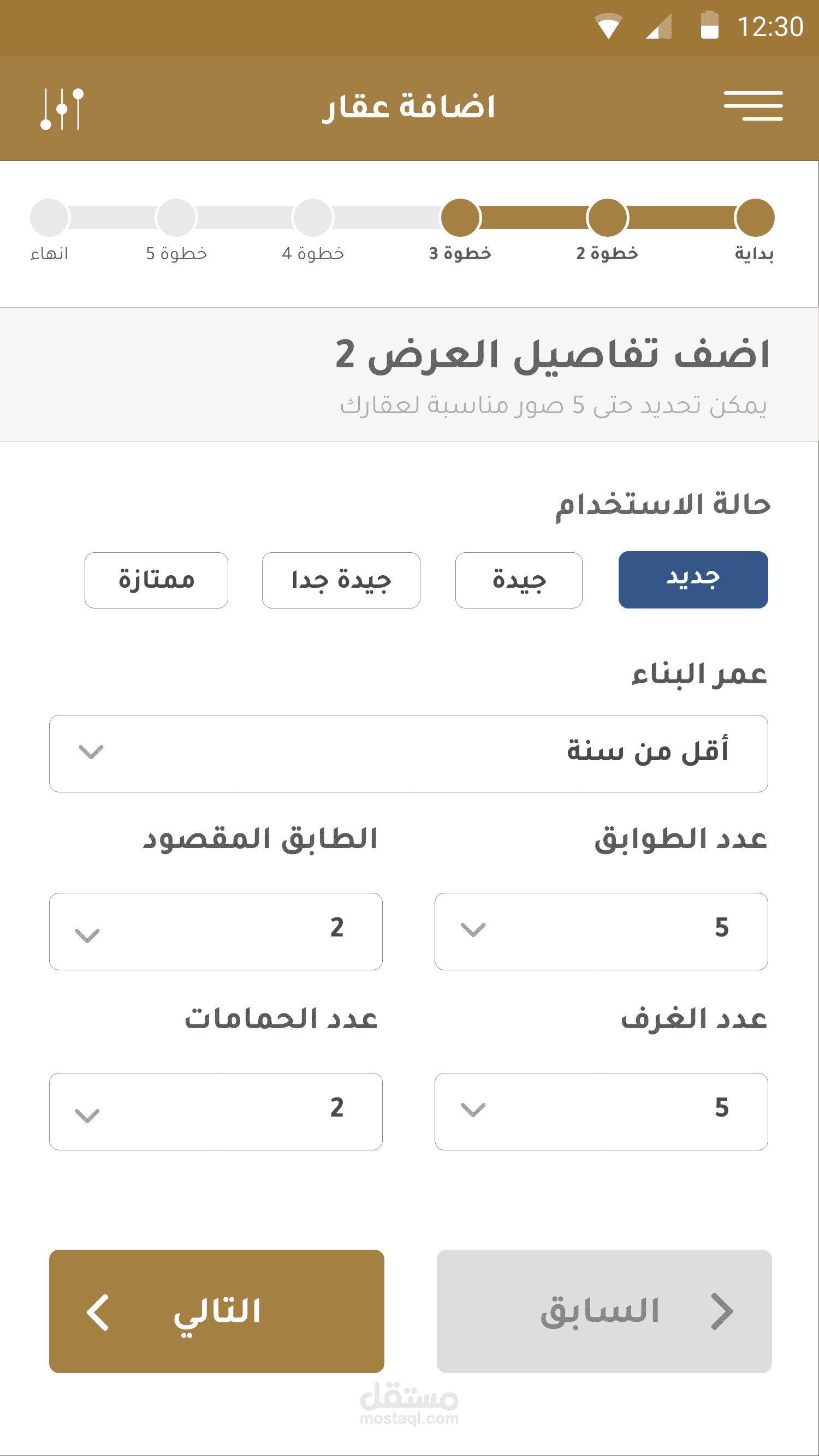
Task: Go to خطوة 2 in progress stepper
Action: tap(608, 218)
